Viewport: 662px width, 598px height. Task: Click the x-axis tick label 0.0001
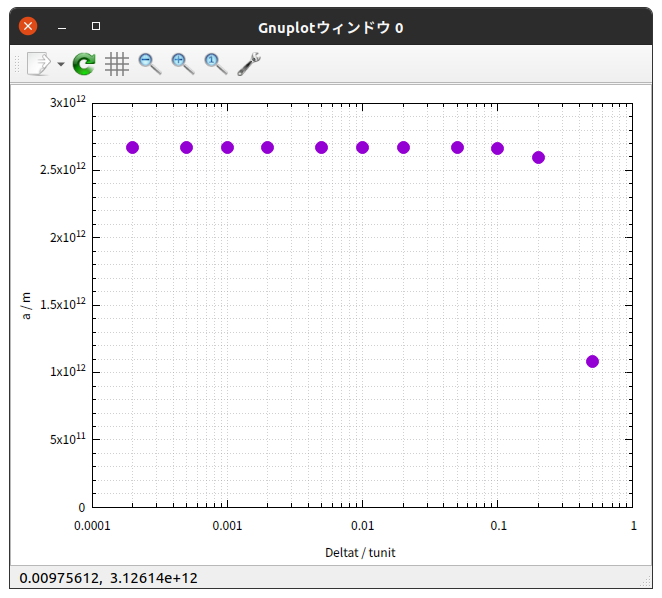[x=92, y=526]
